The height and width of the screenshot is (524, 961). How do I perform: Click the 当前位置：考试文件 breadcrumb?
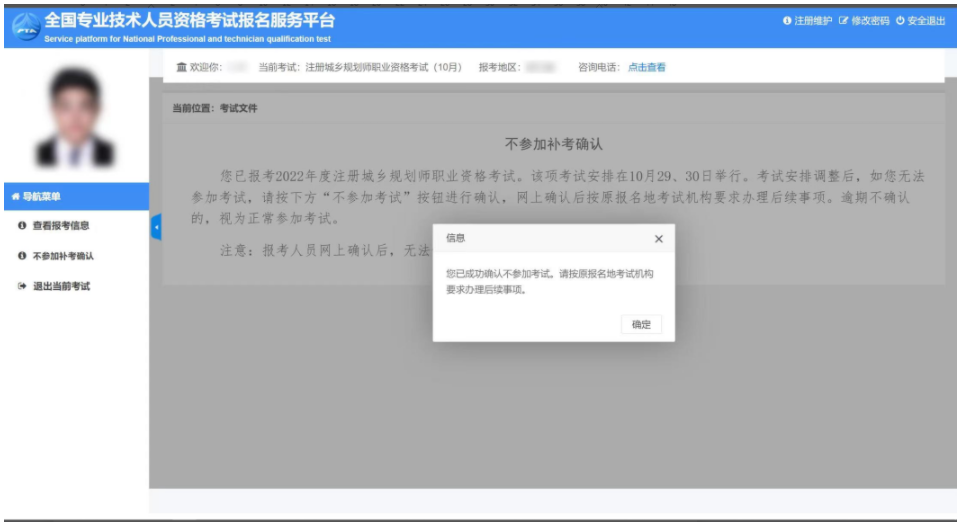(x=215, y=108)
